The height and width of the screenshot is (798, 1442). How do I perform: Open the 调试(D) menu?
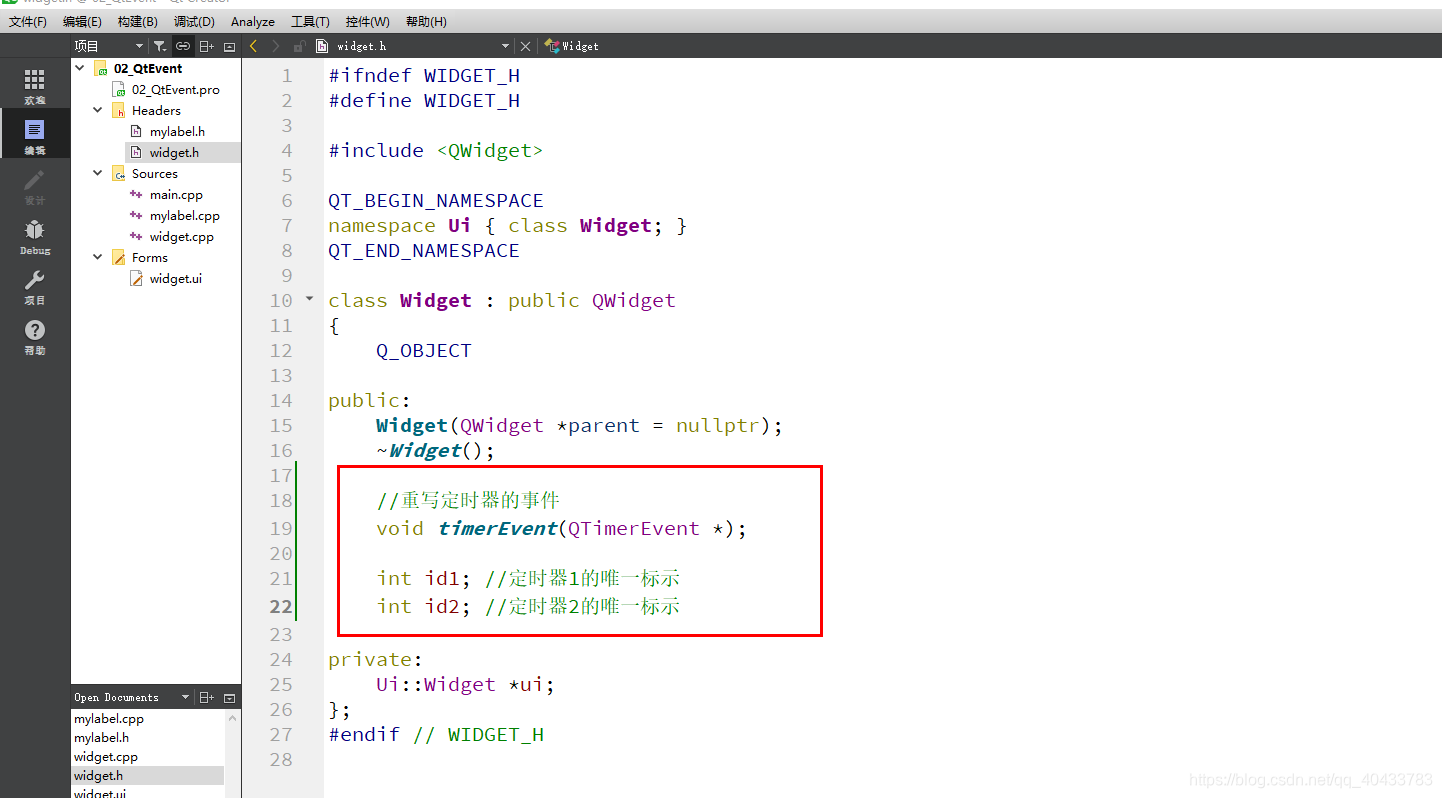[194, 21]
